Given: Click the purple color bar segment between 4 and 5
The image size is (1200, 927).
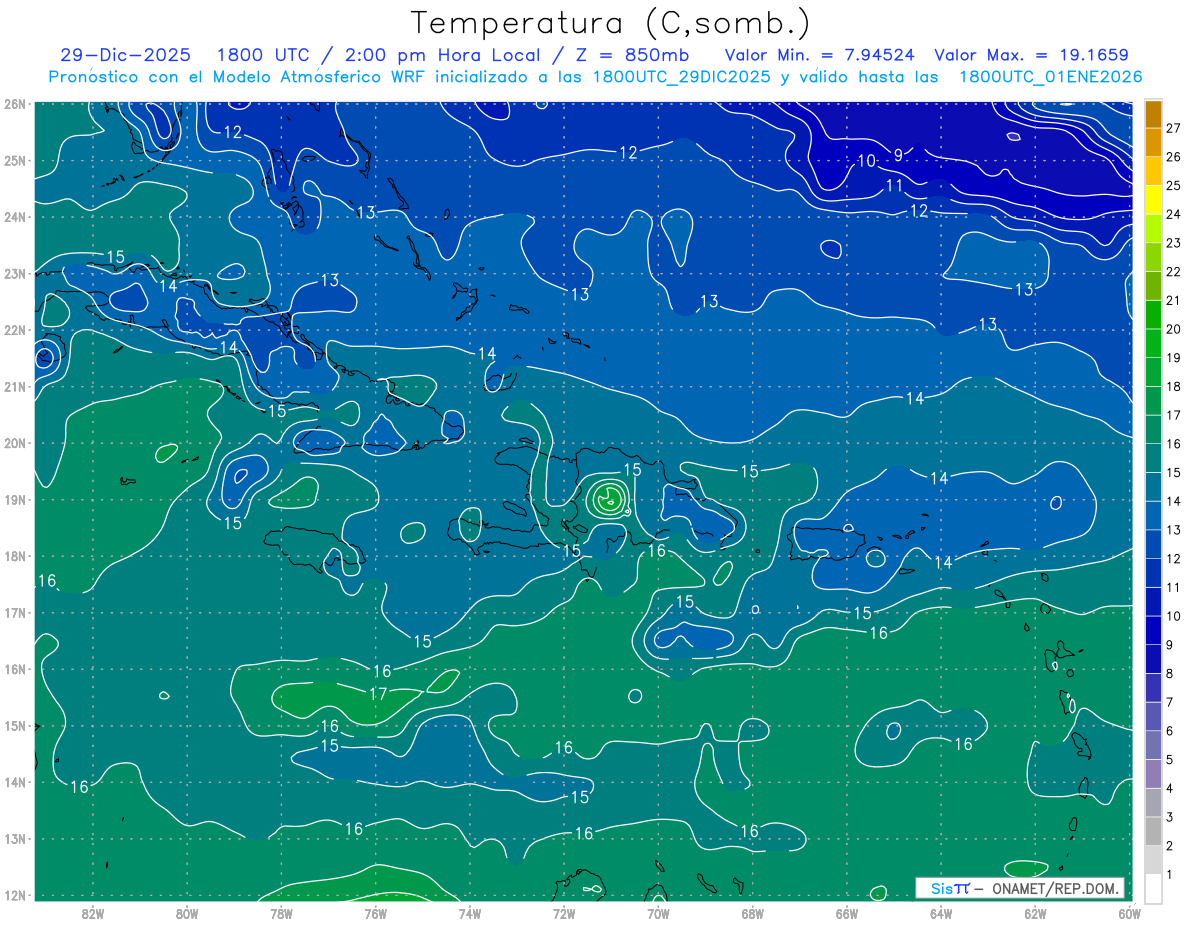Looking at the screenshot, I should (1154, 774).
